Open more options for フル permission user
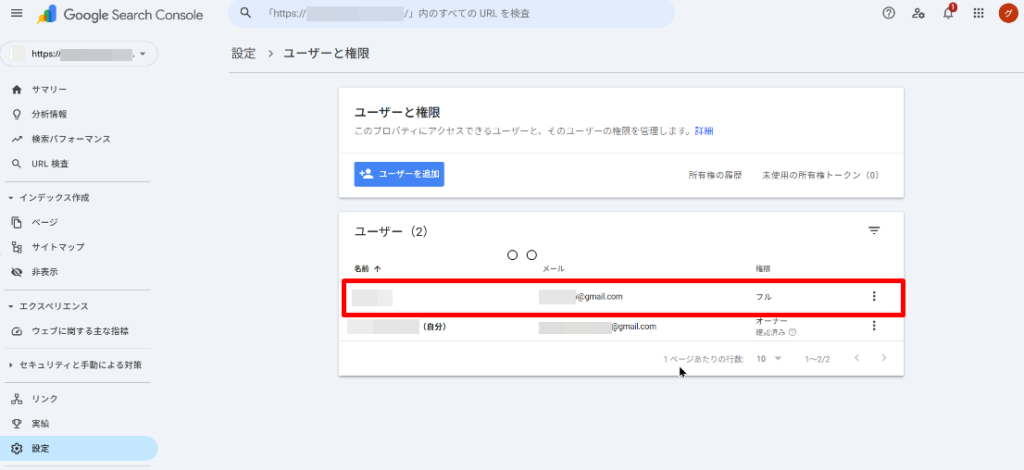 (874, 296)
